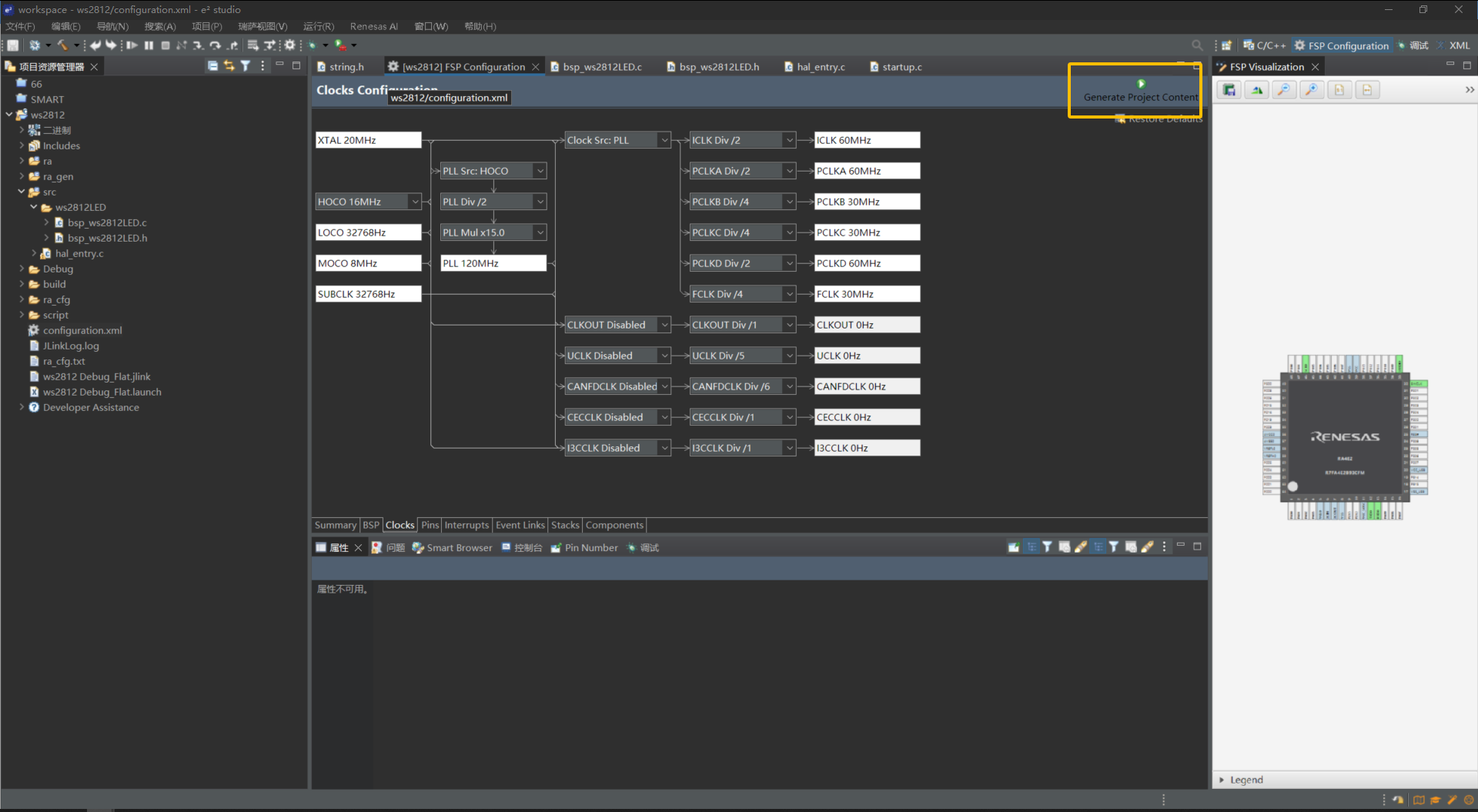This screenshot has height=812, width=1478.
Task: Show more FSP Visualization toolbar items chevron
Action: 1469,90
